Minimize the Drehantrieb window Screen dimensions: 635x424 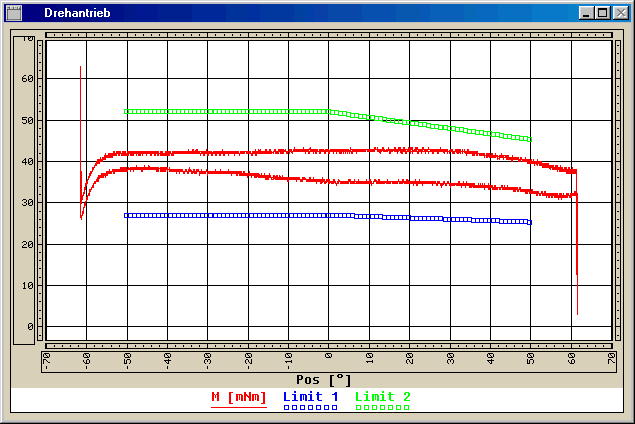[x=586, y=13]
